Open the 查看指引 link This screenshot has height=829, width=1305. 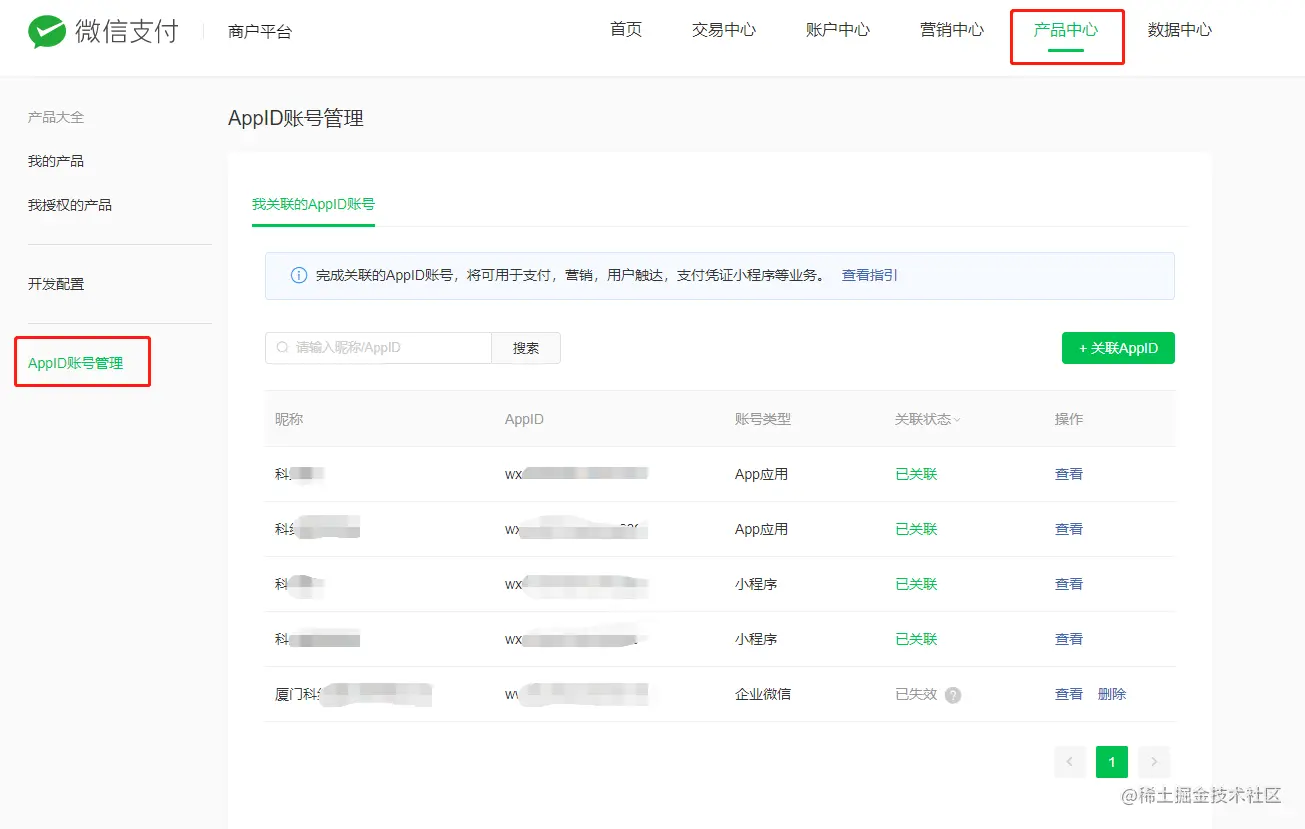point(868,275)
